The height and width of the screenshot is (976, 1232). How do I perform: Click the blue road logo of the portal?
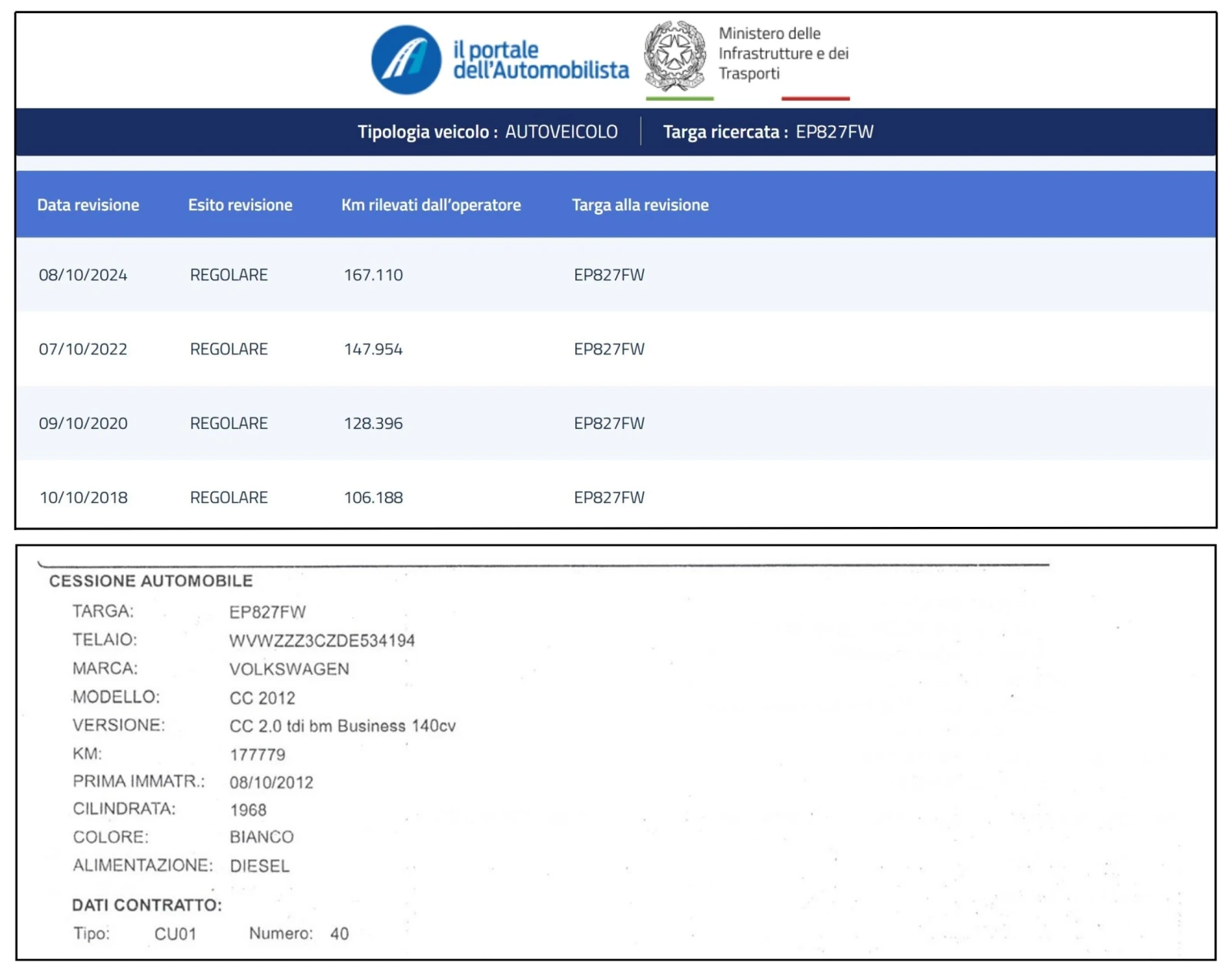click(406, 60)
